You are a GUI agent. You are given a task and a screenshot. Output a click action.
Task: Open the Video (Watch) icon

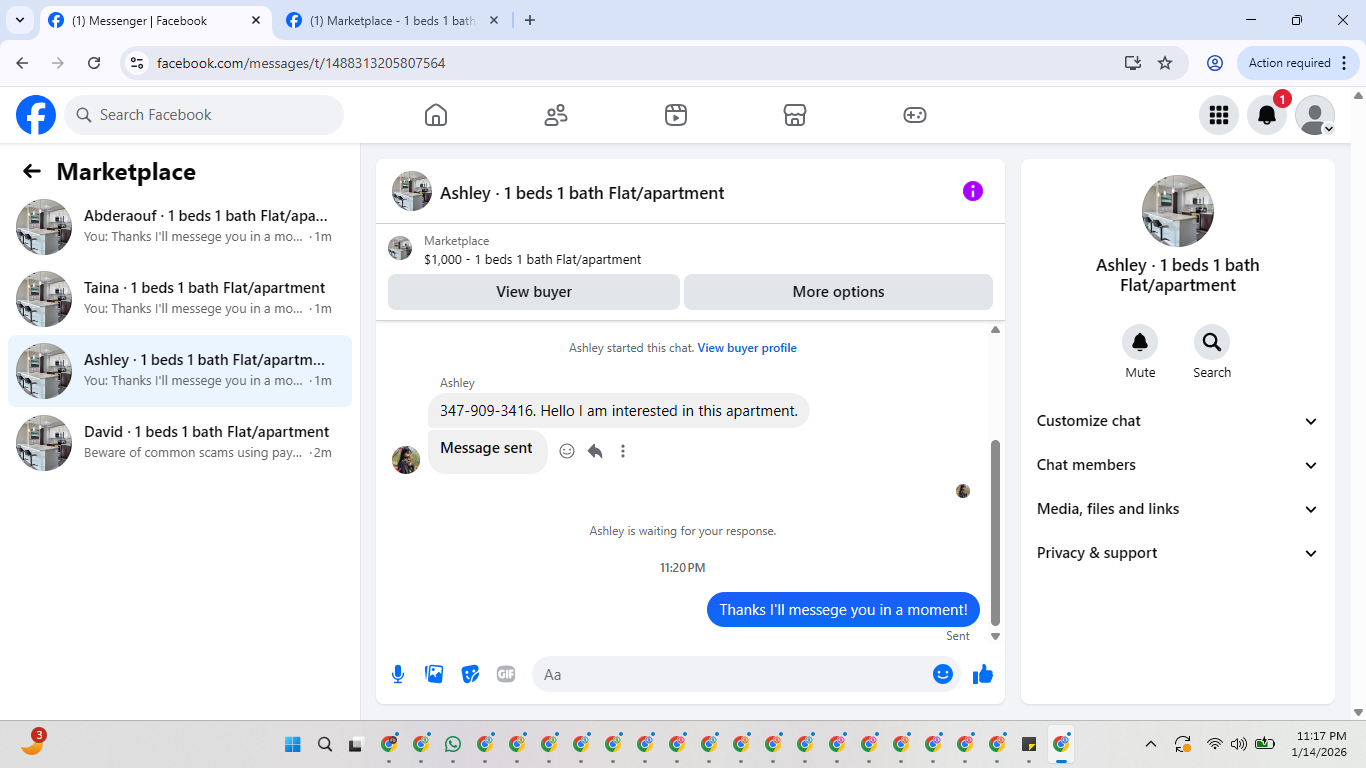pyautogui.click(x=676, y=115)
